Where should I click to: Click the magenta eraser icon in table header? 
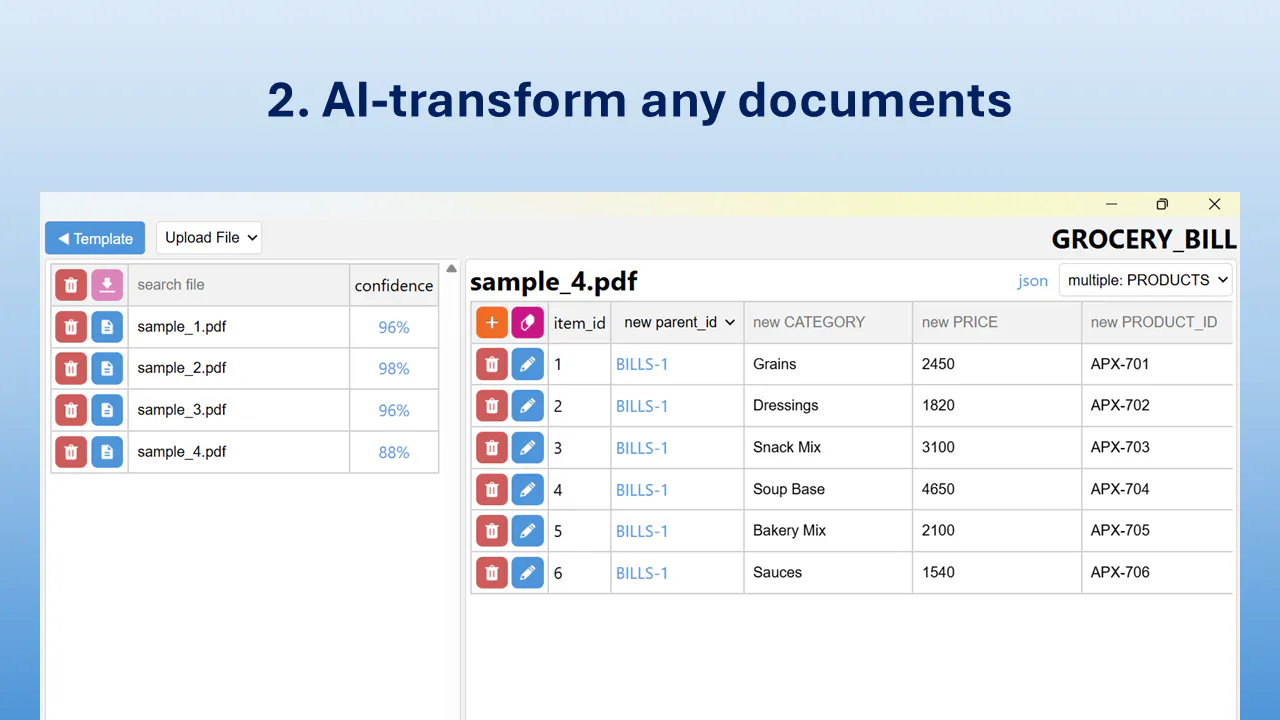[528, 322]
